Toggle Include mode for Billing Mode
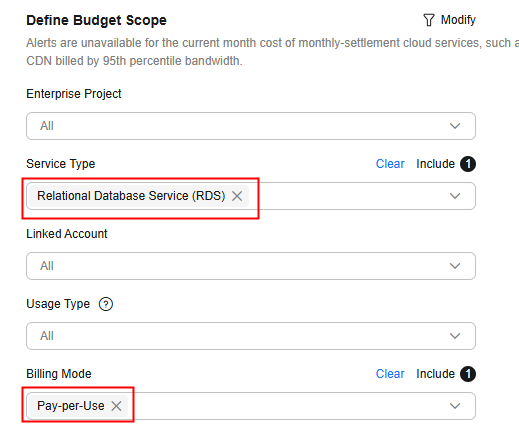Viewport: 519px width, 430px height. click(x=435, y=374)
